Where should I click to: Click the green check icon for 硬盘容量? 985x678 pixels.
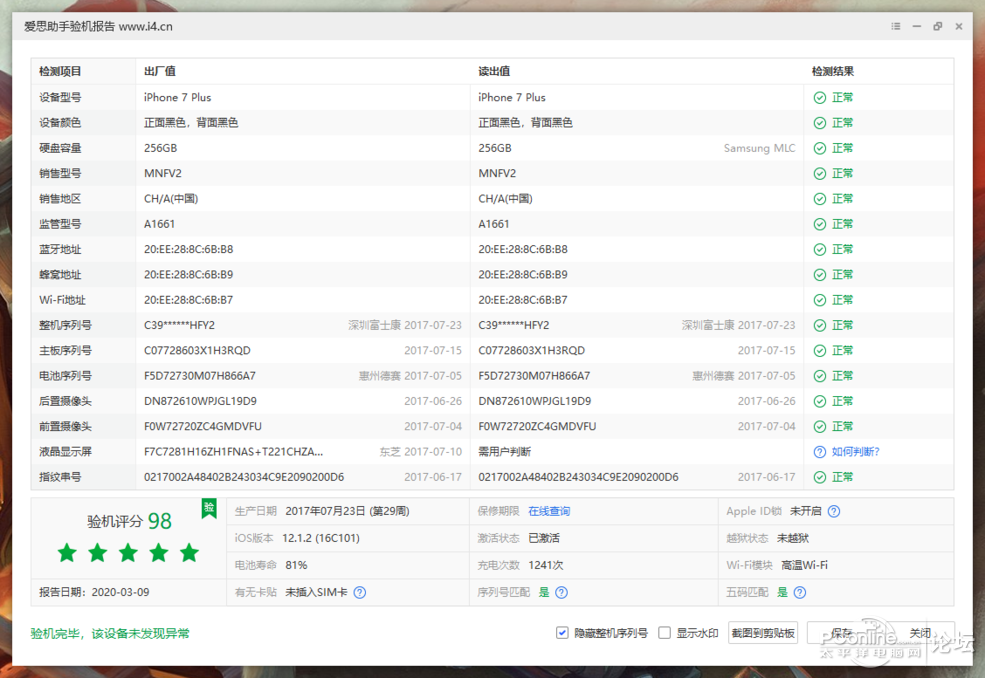820,148
